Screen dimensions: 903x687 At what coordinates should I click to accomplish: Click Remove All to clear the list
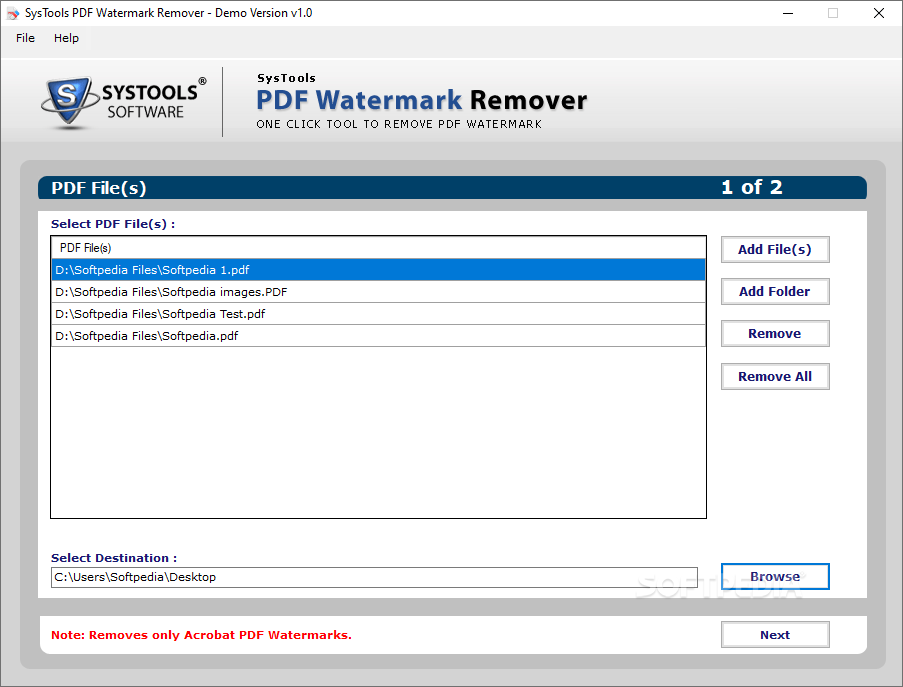775,376
